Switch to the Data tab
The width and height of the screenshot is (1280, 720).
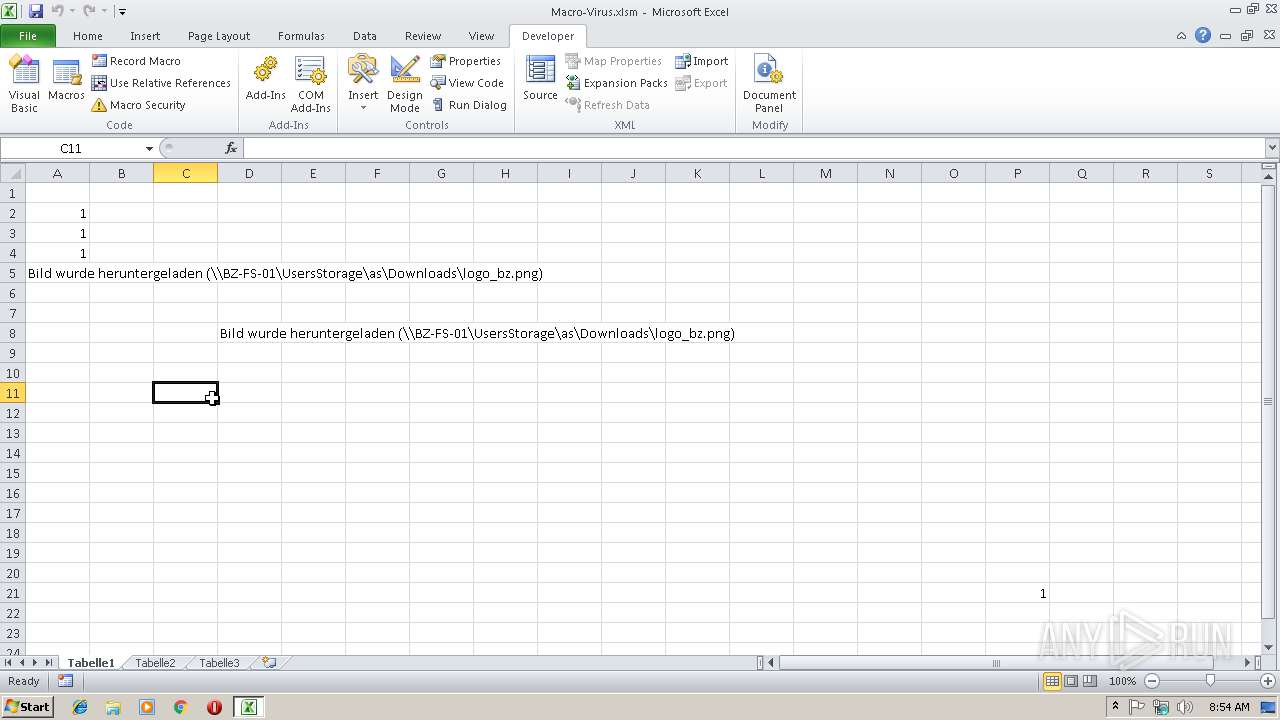(365, 36)
